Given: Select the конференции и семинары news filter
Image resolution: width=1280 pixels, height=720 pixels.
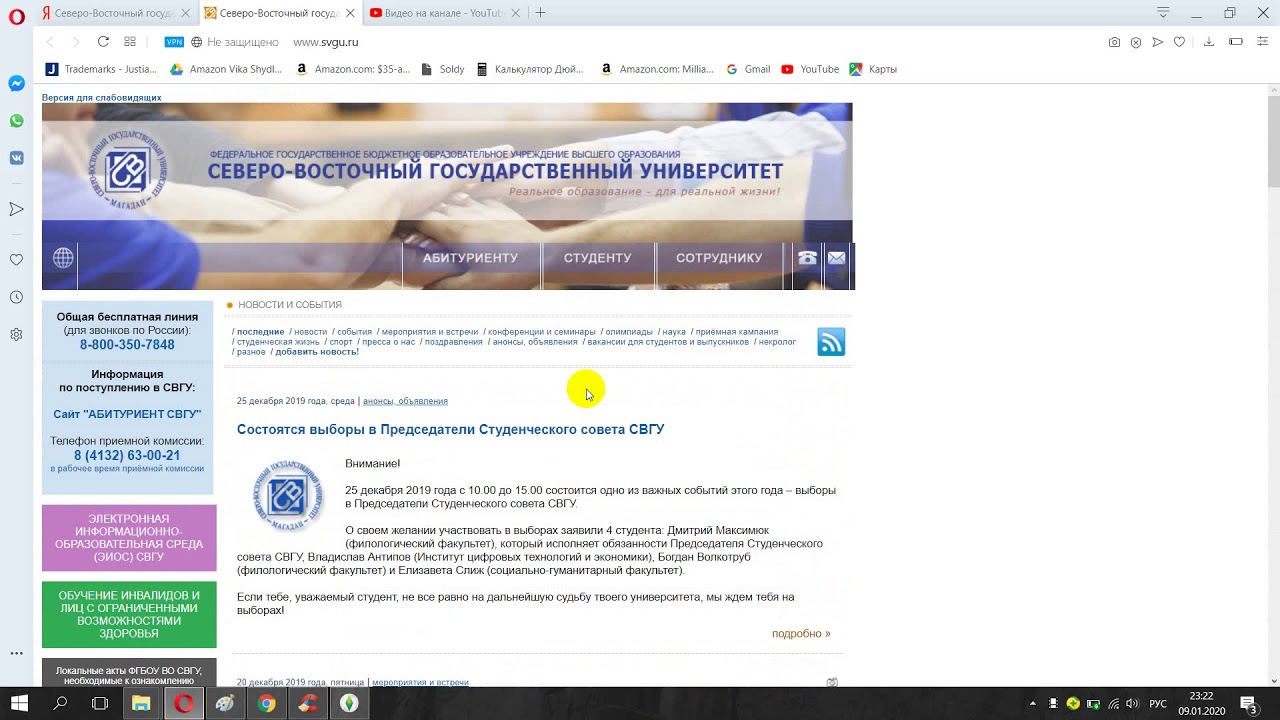Looking at the screenshot, I should coord(541,332).
